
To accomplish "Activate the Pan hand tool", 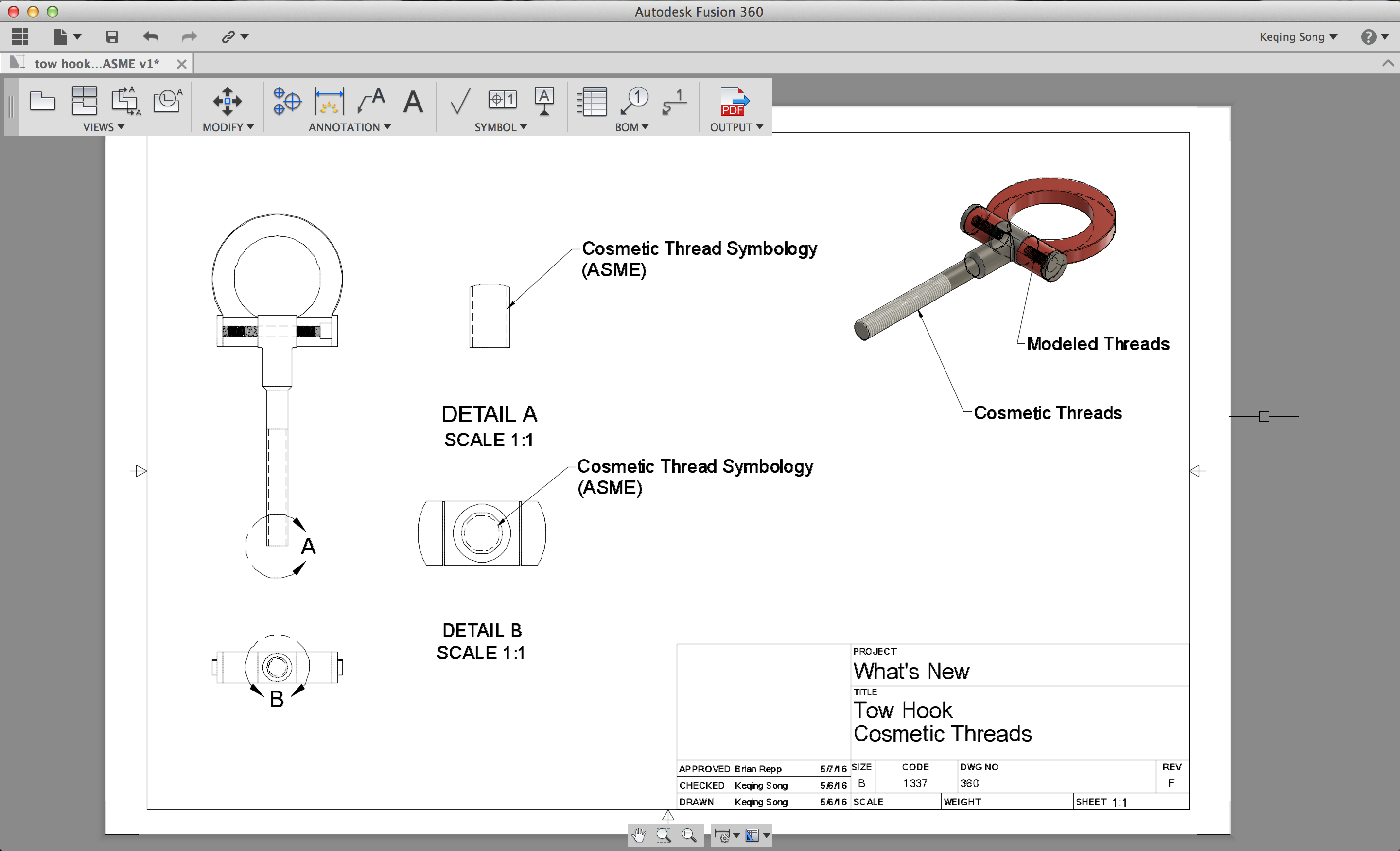I will (639, 834).
